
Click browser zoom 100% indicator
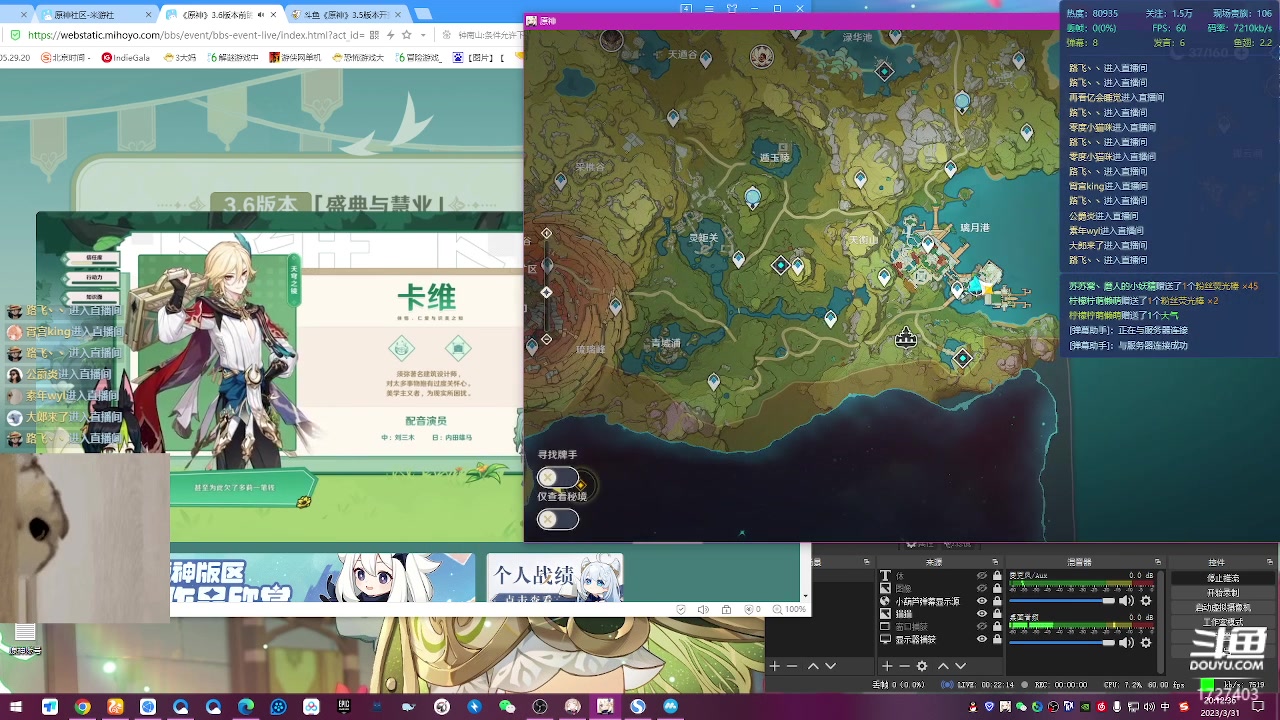tap(788, 609)
